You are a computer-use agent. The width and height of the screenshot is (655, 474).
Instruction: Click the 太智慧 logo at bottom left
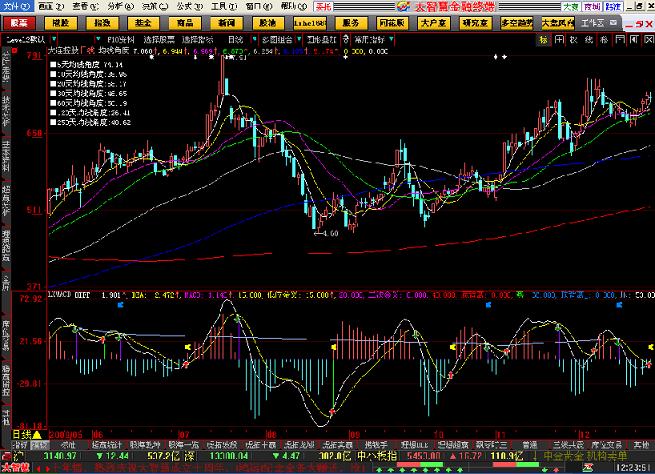(x=16, y=467)
